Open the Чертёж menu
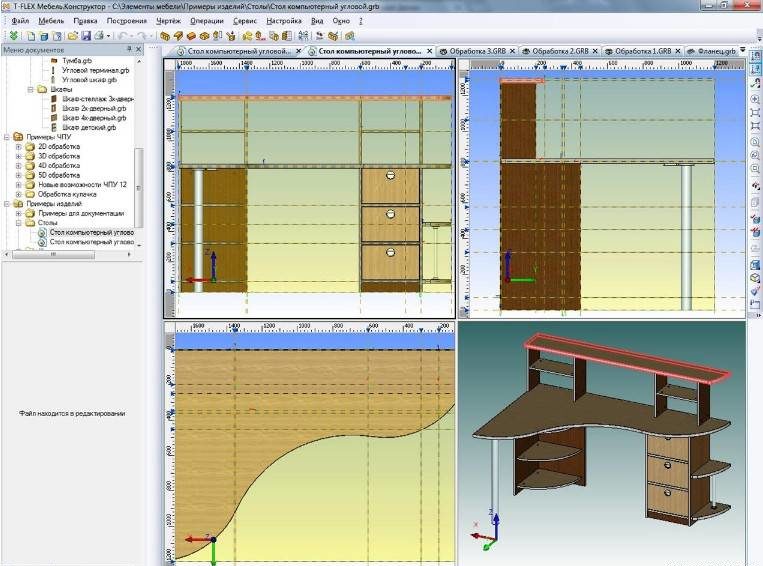The image size is (763, 566). pyautogui.click(x=168, y=21)
